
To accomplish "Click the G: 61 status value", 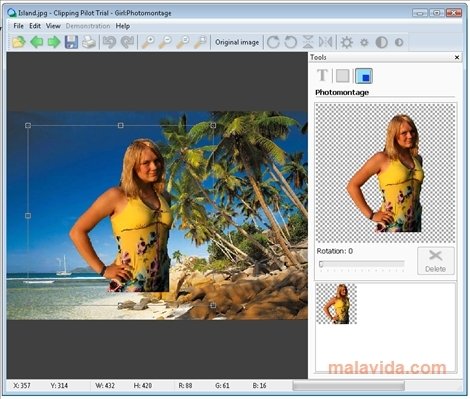I will coord(222,386).
